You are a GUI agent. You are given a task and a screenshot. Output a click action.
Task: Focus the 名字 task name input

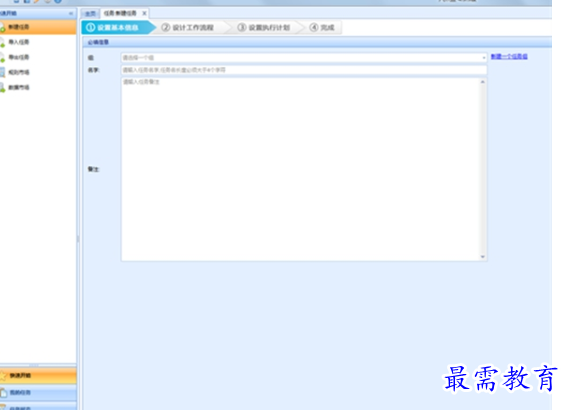pyautogui.click(x=304, y=70)
